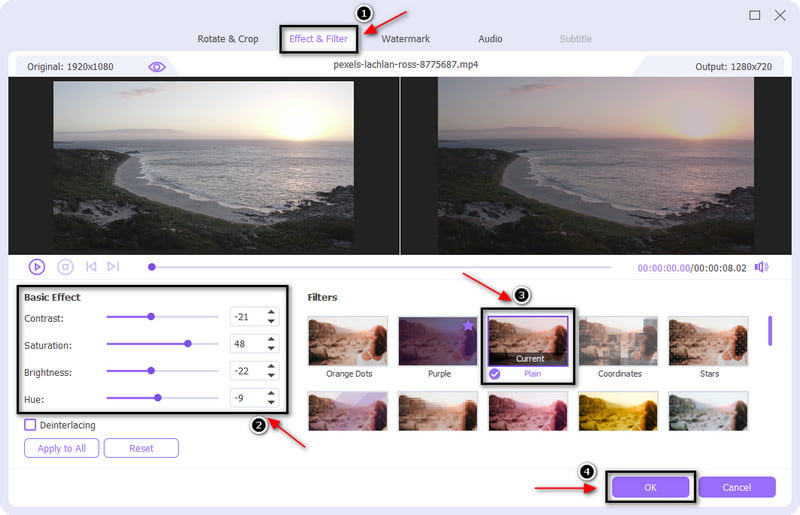Image resolution: width=800 pixels, height=515 pixels.
Task: Confirm with the OK button
Action: (x=650, y=487)
